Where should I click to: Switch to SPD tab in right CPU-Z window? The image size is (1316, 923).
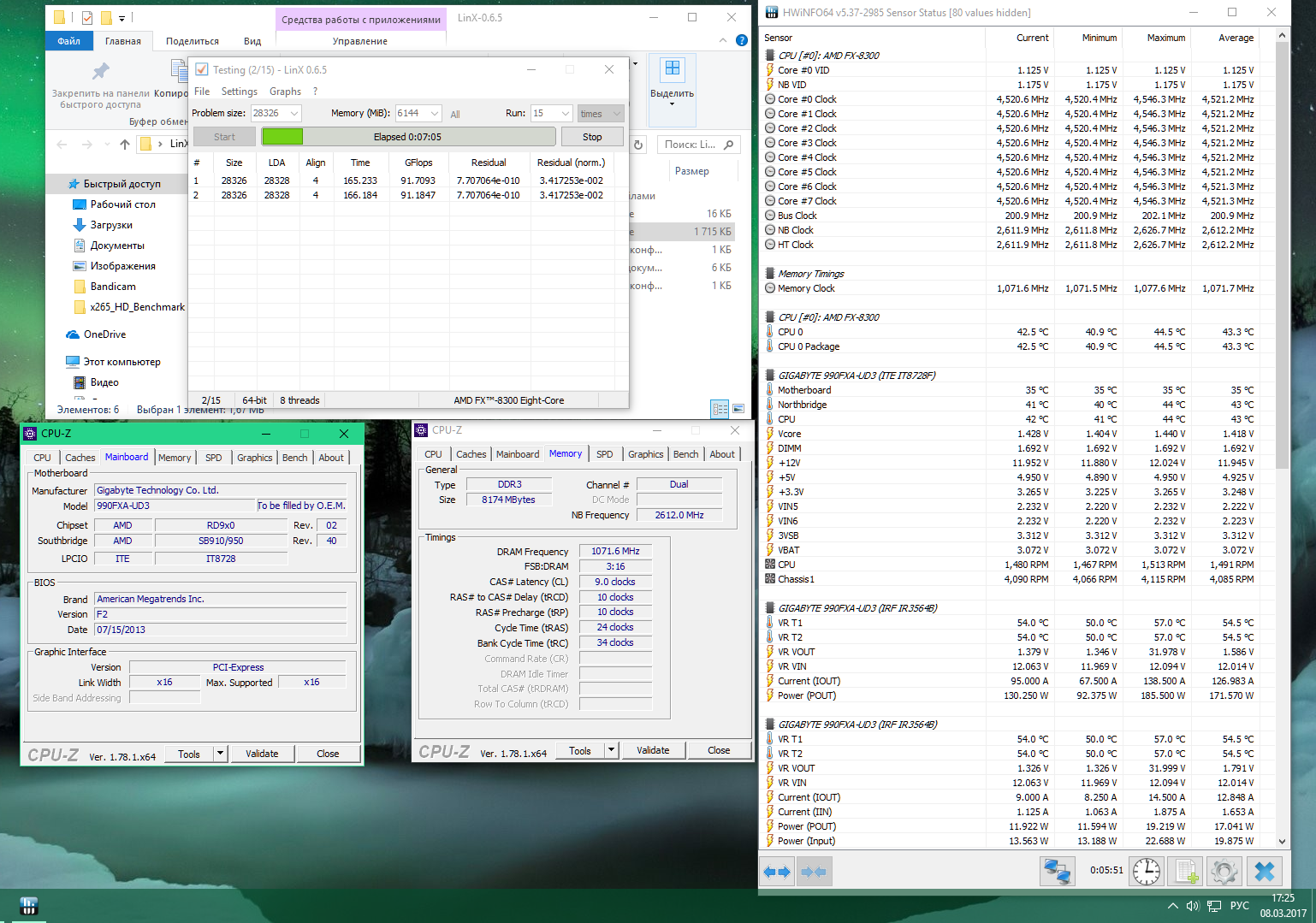click(x=604, y=454)
